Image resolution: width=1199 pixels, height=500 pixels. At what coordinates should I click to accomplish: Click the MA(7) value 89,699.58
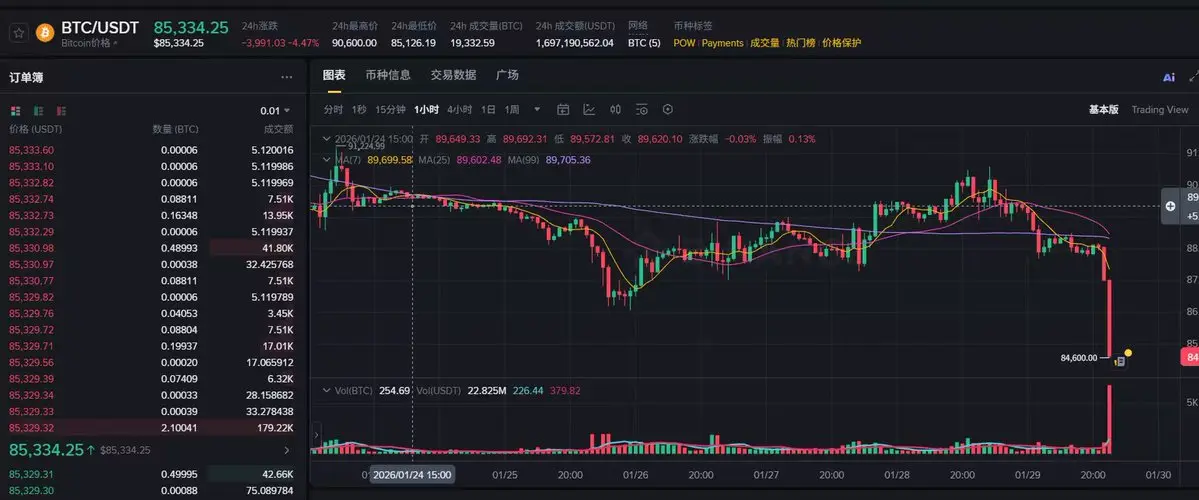(390, 160)
